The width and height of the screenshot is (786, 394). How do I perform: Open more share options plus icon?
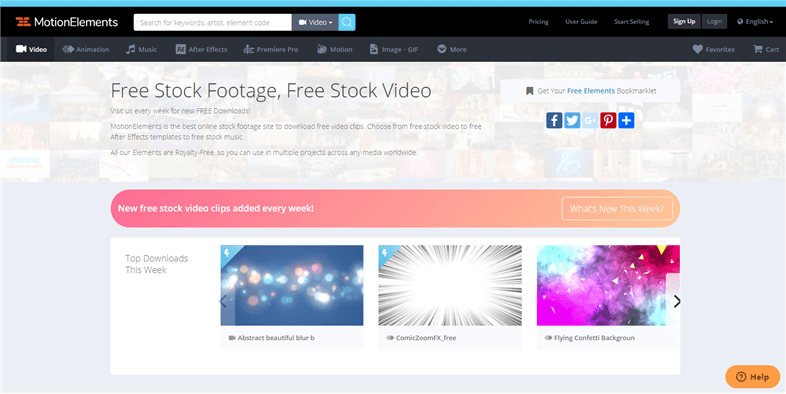[626, 120]
